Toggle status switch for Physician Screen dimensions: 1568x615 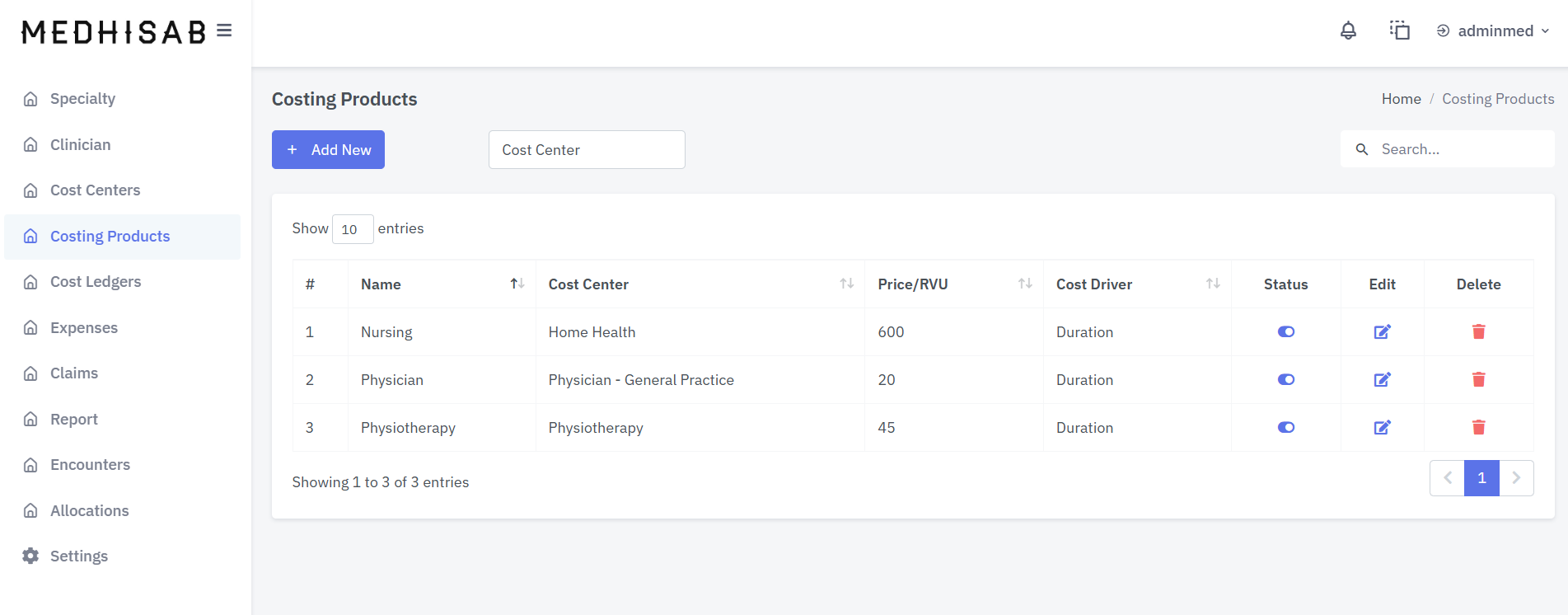[1285, 380]
